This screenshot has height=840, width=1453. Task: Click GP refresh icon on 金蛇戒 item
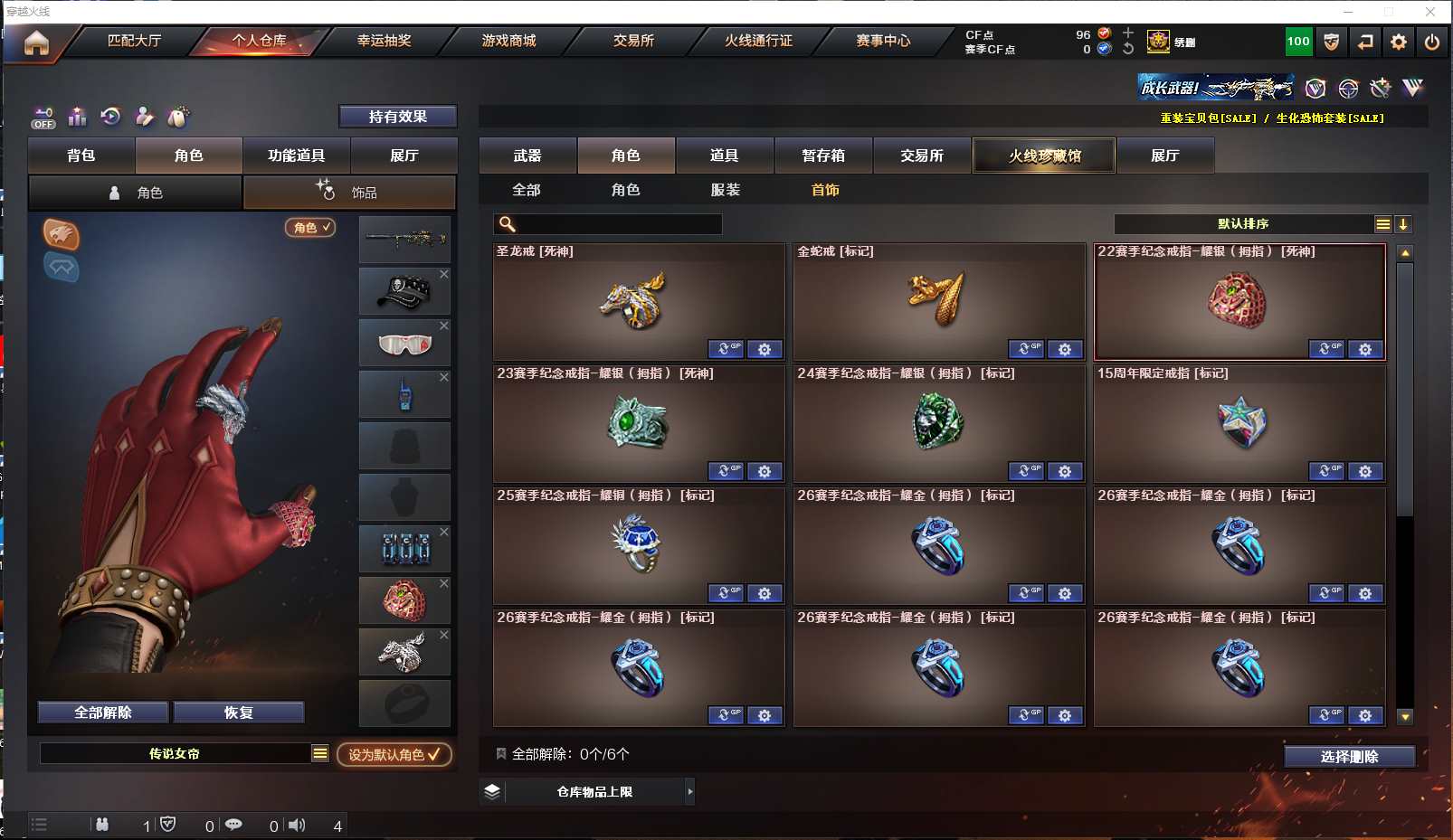[x=1026, y=349]
